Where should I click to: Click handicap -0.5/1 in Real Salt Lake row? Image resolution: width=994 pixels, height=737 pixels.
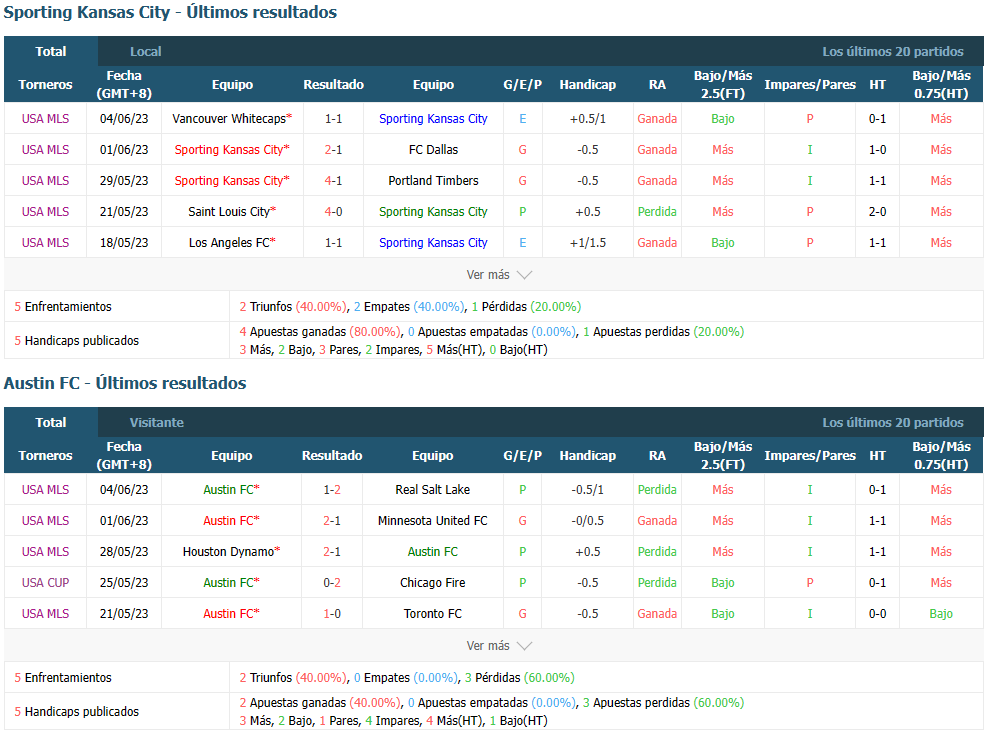tap(588, 490)
